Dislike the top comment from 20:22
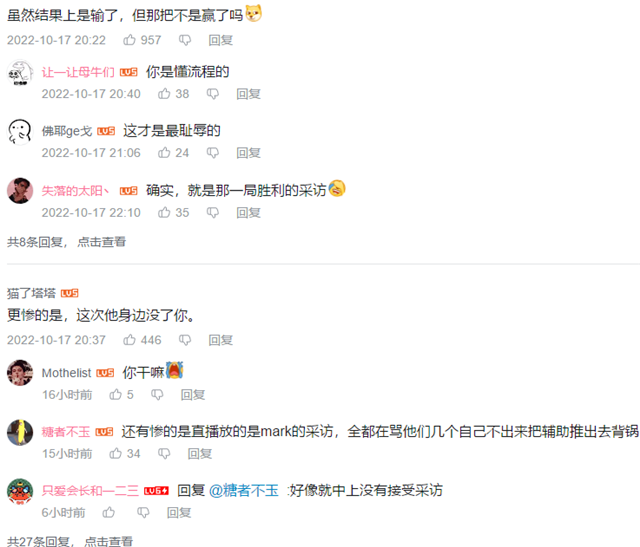The width and height of the screenshot is (640, 547). [185, 40]
